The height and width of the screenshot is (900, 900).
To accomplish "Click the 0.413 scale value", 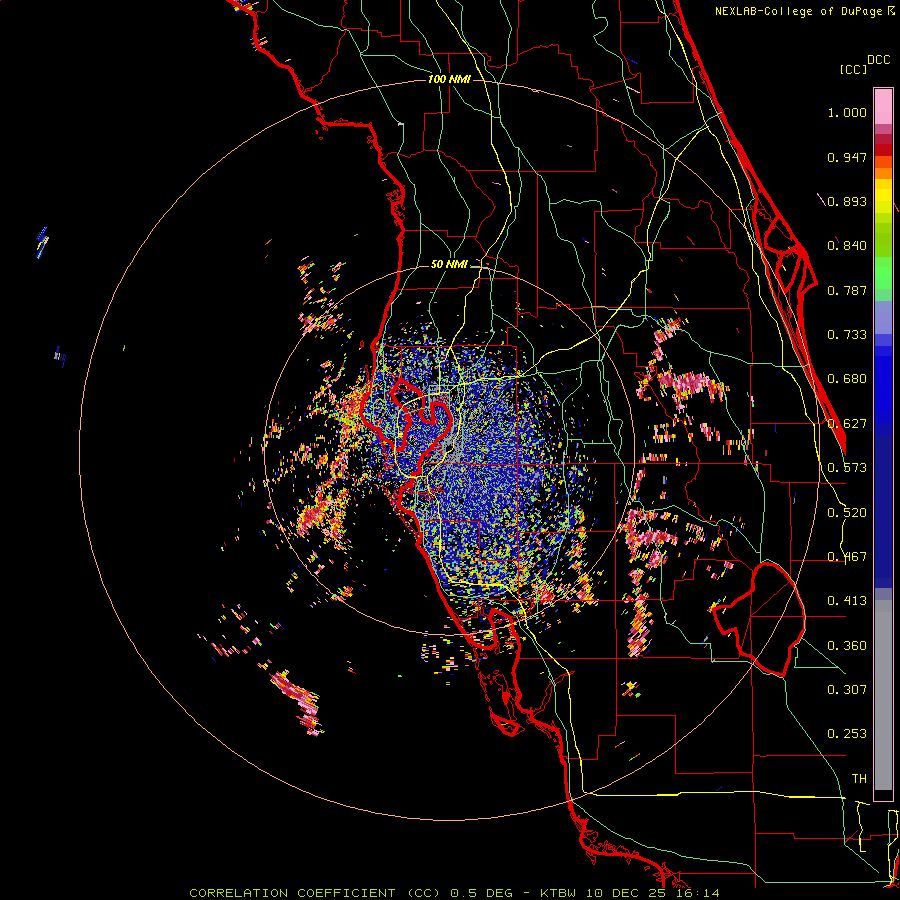I will (x=847, y=601).
